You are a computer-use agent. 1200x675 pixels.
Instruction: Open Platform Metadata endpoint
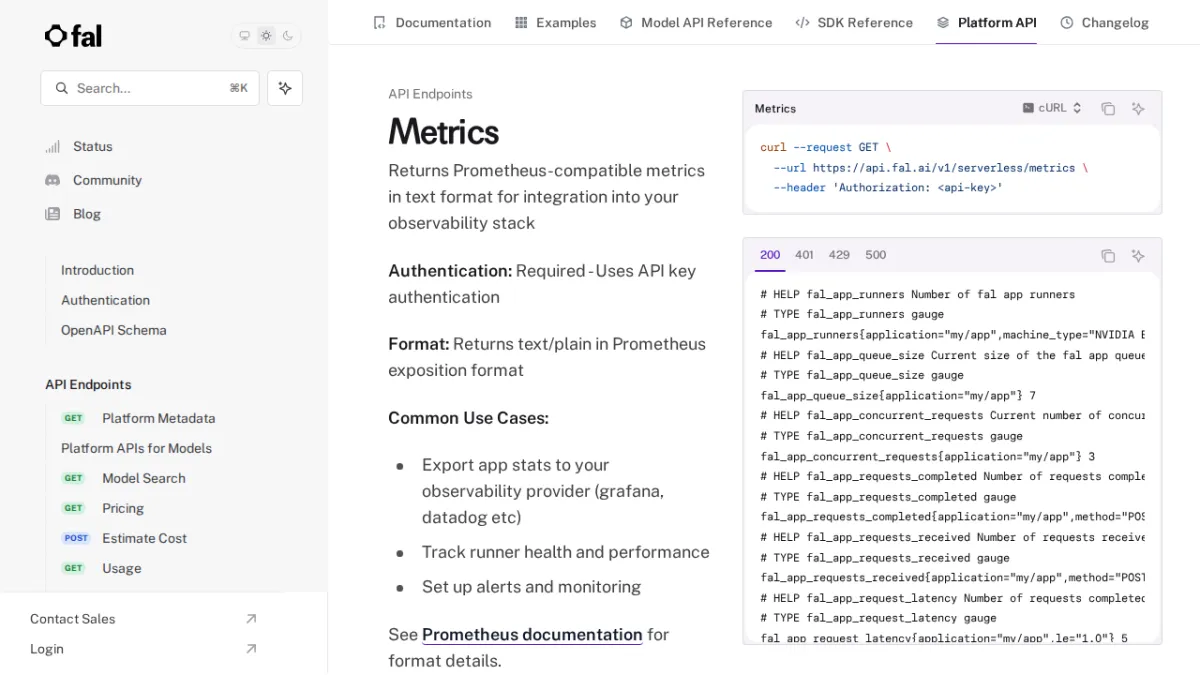click(158, 418)
